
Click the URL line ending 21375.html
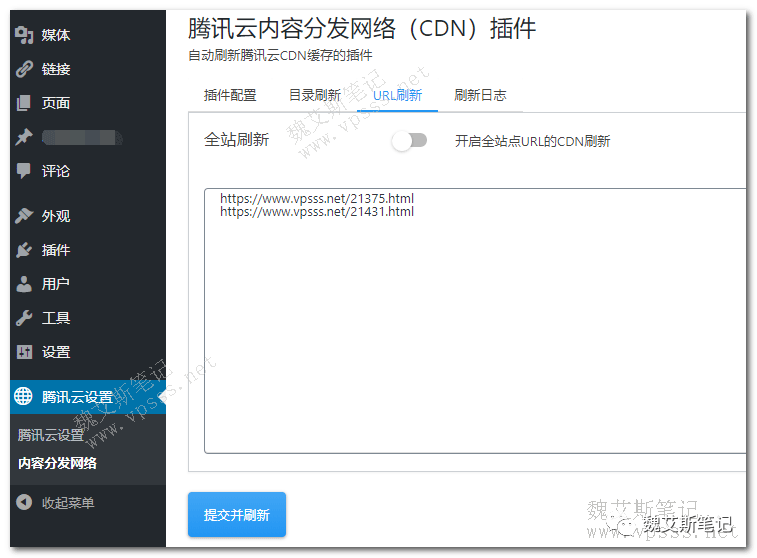317,198
